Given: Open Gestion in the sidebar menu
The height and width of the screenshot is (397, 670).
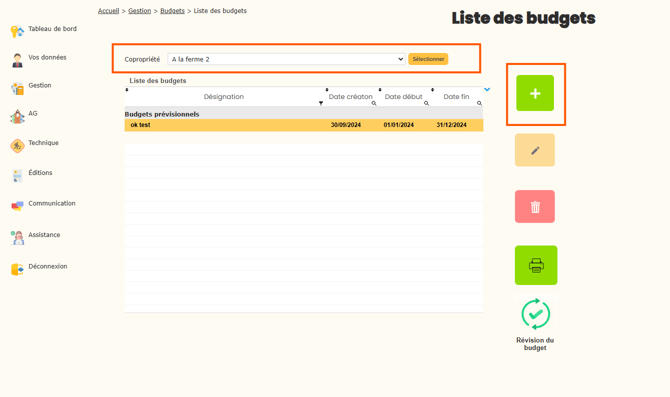Looking at the screenshot, I should (x=40, y=85).
